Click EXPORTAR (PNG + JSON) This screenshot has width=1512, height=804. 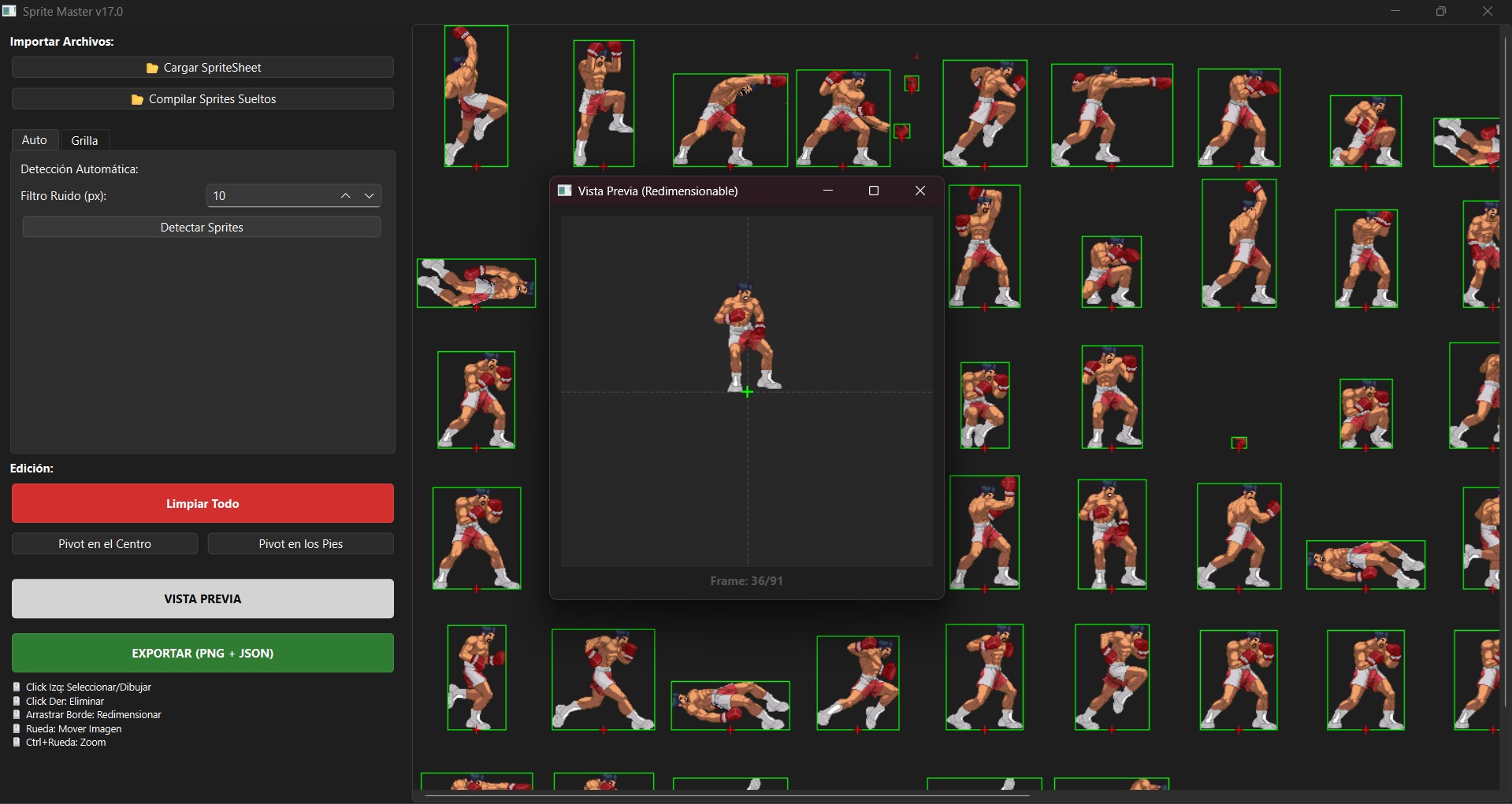202,654
